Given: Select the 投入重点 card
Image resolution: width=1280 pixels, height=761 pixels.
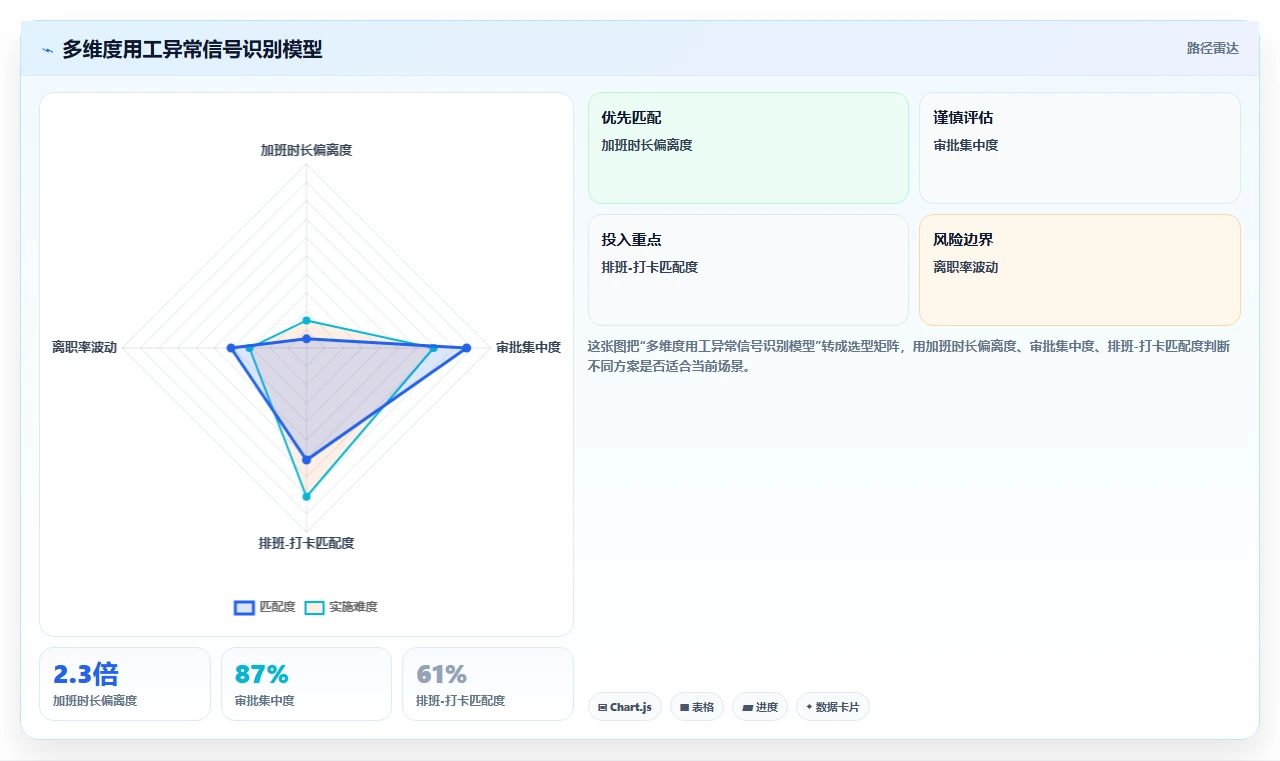Looking at the screenshot, I should [x=748, y=270].
